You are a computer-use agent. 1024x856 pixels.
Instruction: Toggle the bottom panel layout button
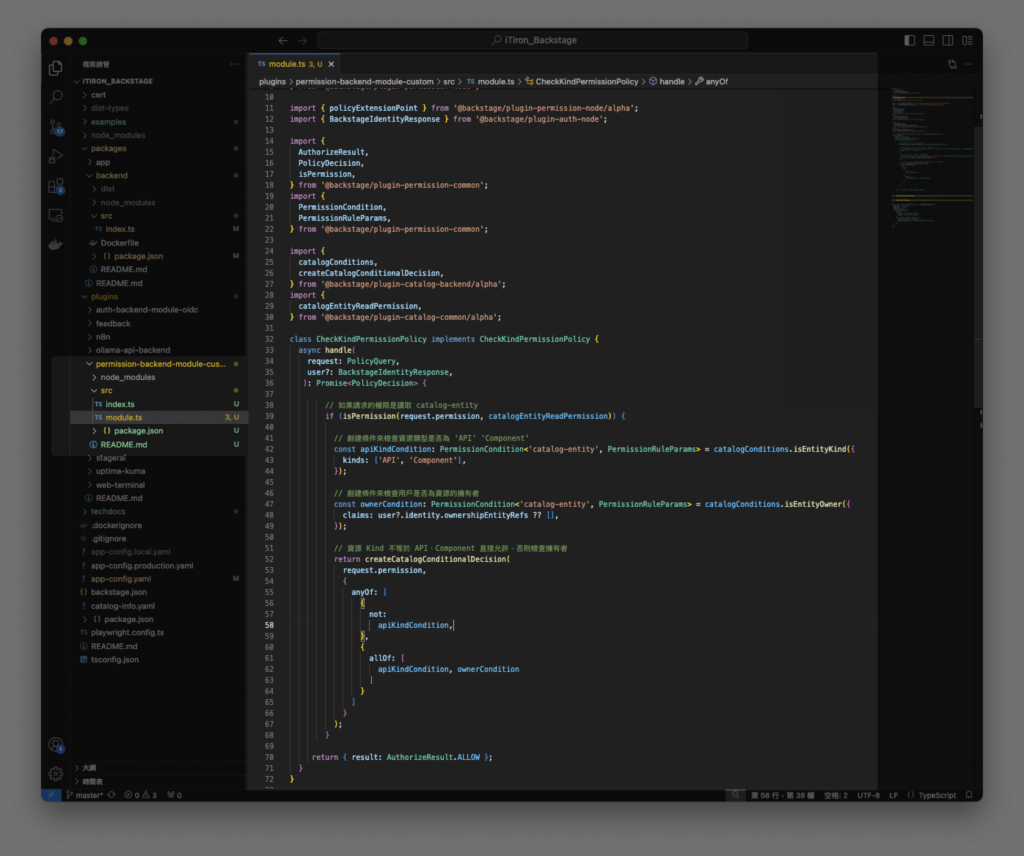click(x=929, y=40)
